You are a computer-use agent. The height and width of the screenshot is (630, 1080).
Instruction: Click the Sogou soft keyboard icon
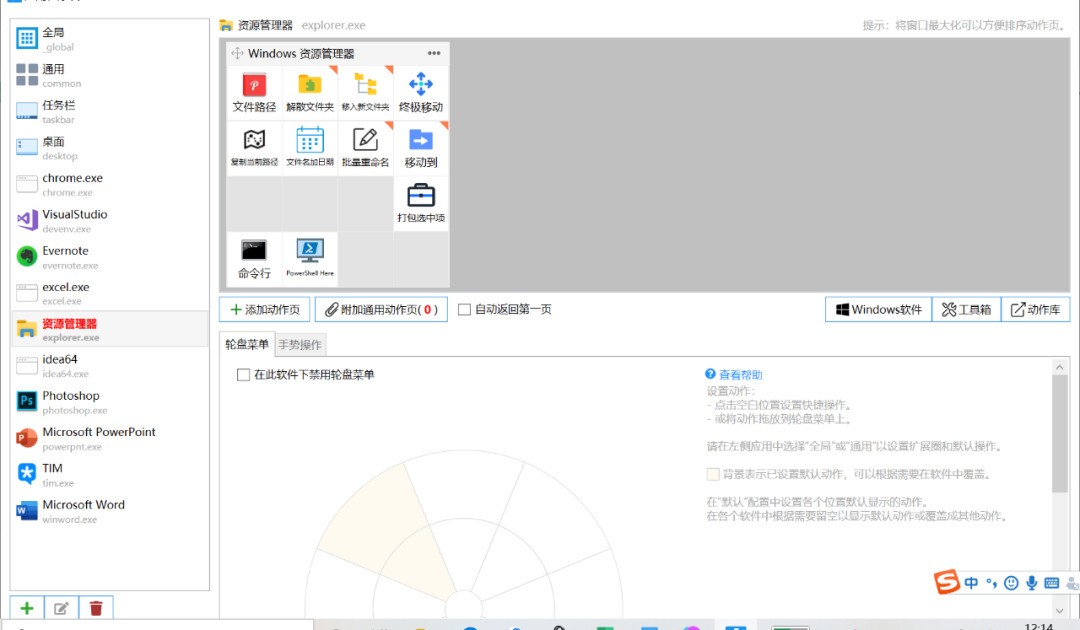coord(1052,583)
